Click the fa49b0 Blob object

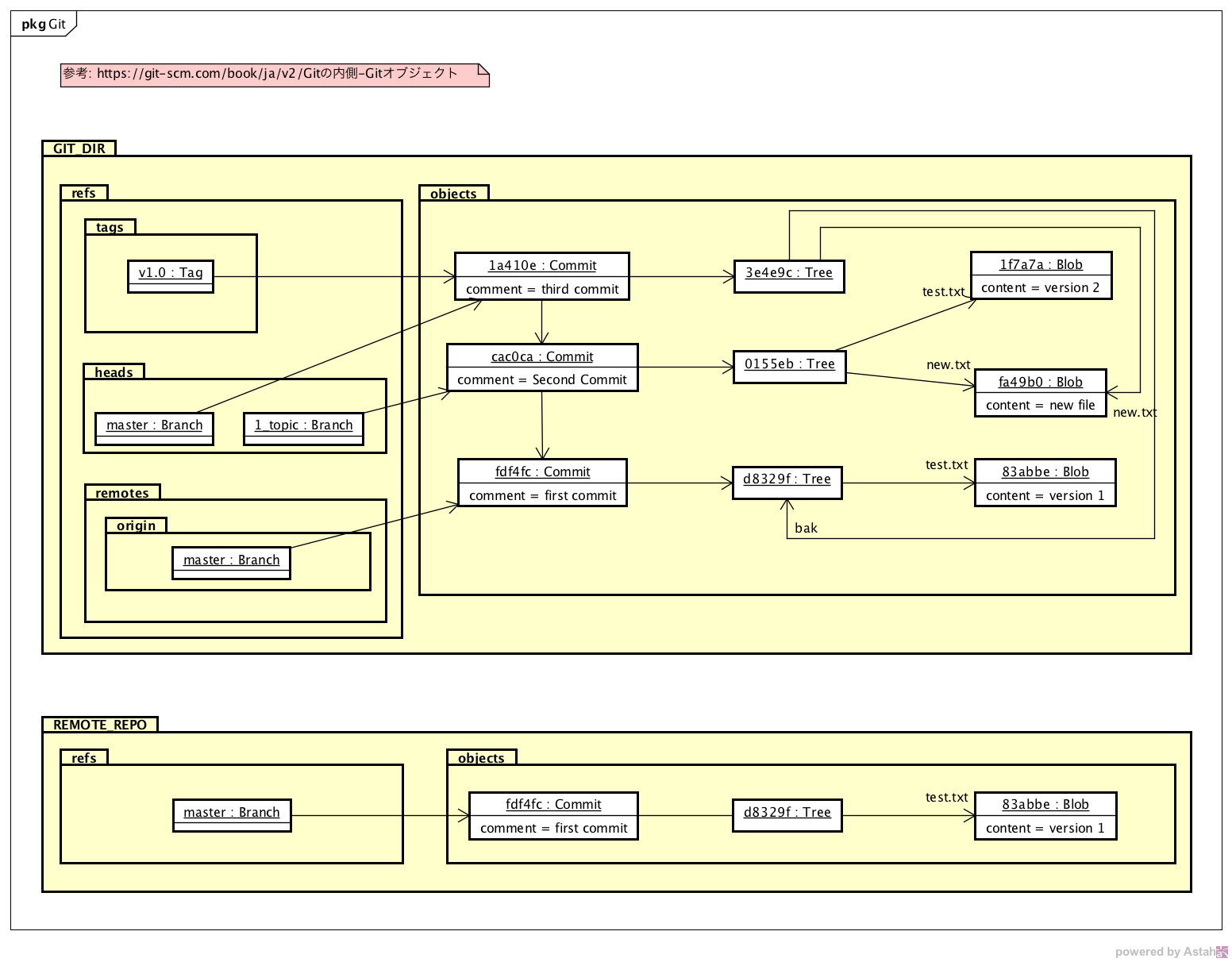[x=1040, y=393]
